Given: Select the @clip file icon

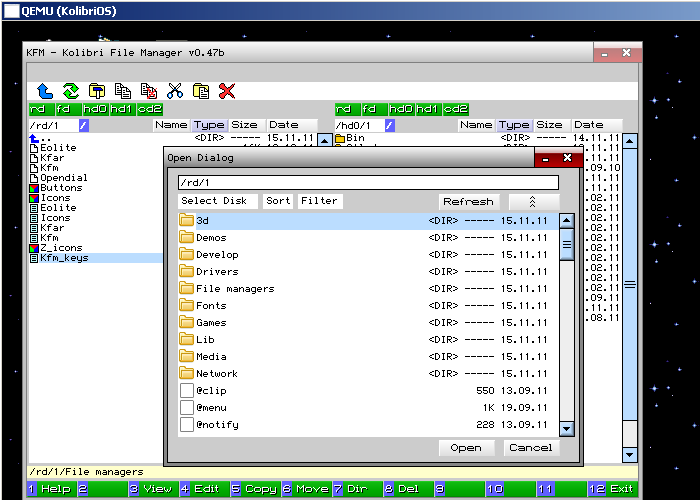Looking at the screenshot, I should point(186,390).
